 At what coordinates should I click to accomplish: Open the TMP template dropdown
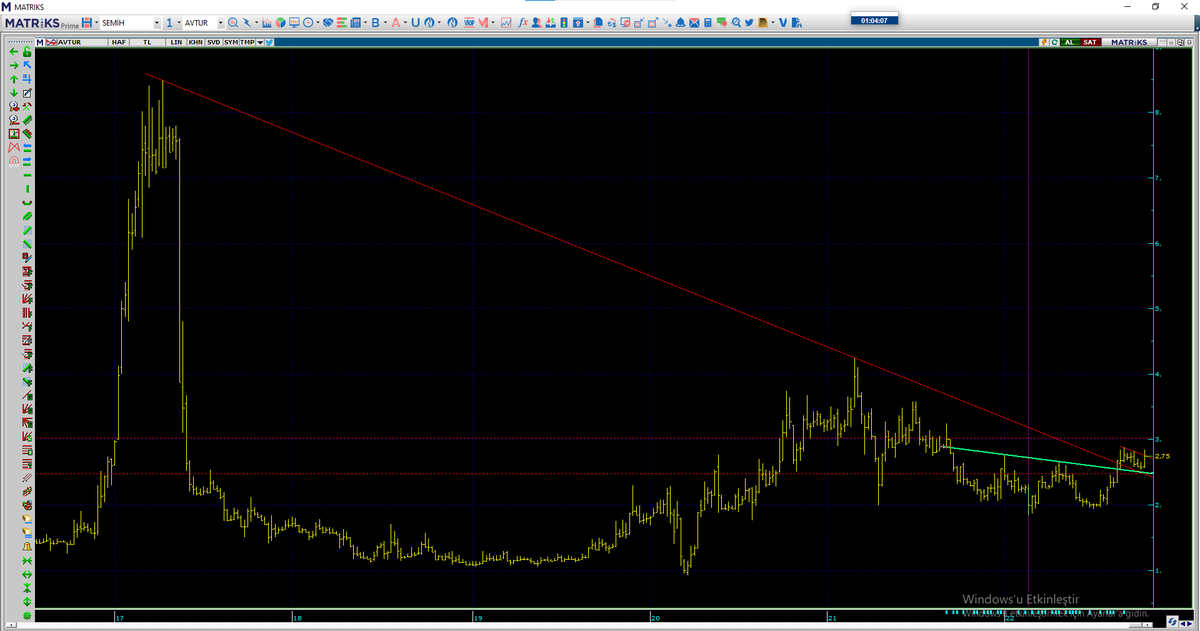[260, 42]
